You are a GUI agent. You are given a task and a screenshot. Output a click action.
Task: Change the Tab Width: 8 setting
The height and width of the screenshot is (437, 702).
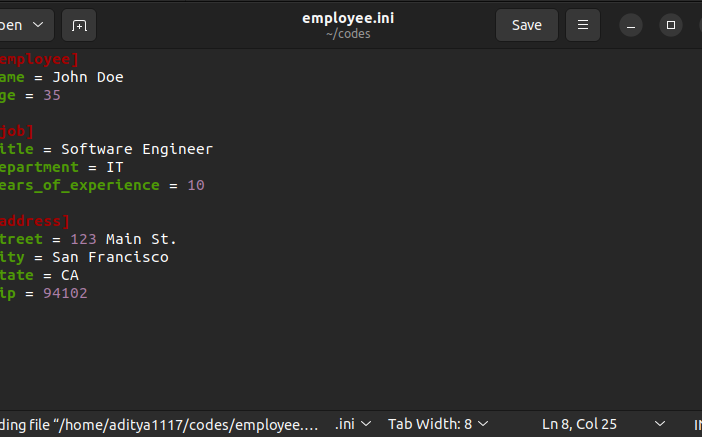[438, 424]
